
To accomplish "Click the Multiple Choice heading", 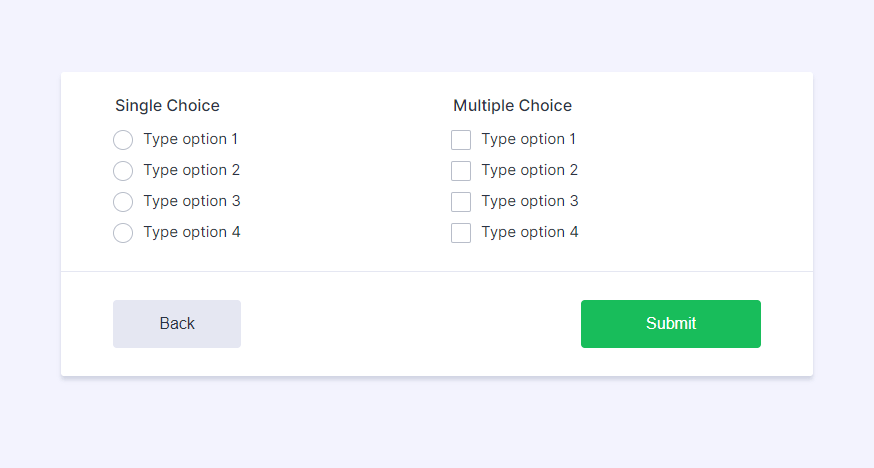I will 512,106.
